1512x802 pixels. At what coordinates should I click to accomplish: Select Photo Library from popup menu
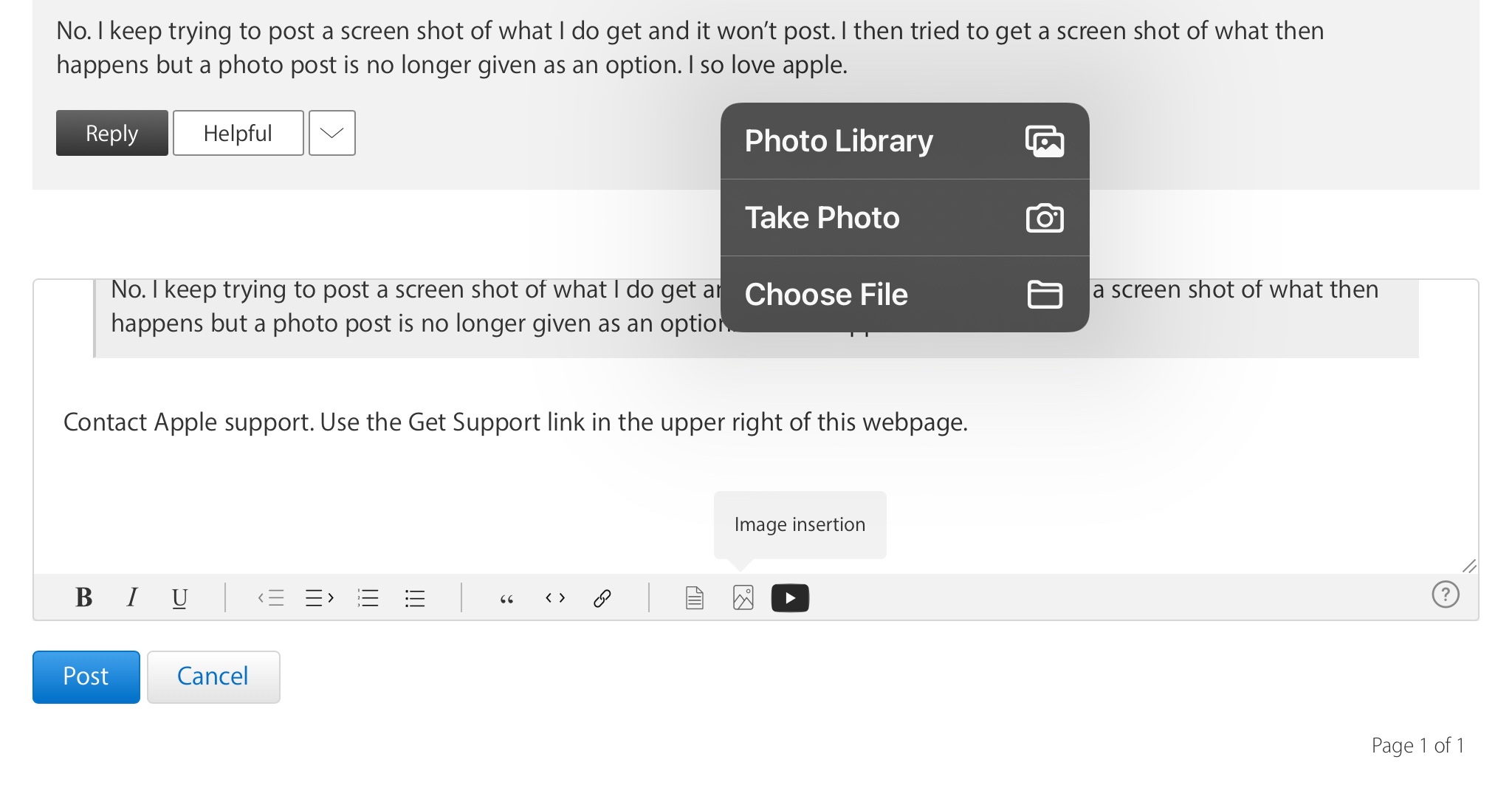(904, 141)
